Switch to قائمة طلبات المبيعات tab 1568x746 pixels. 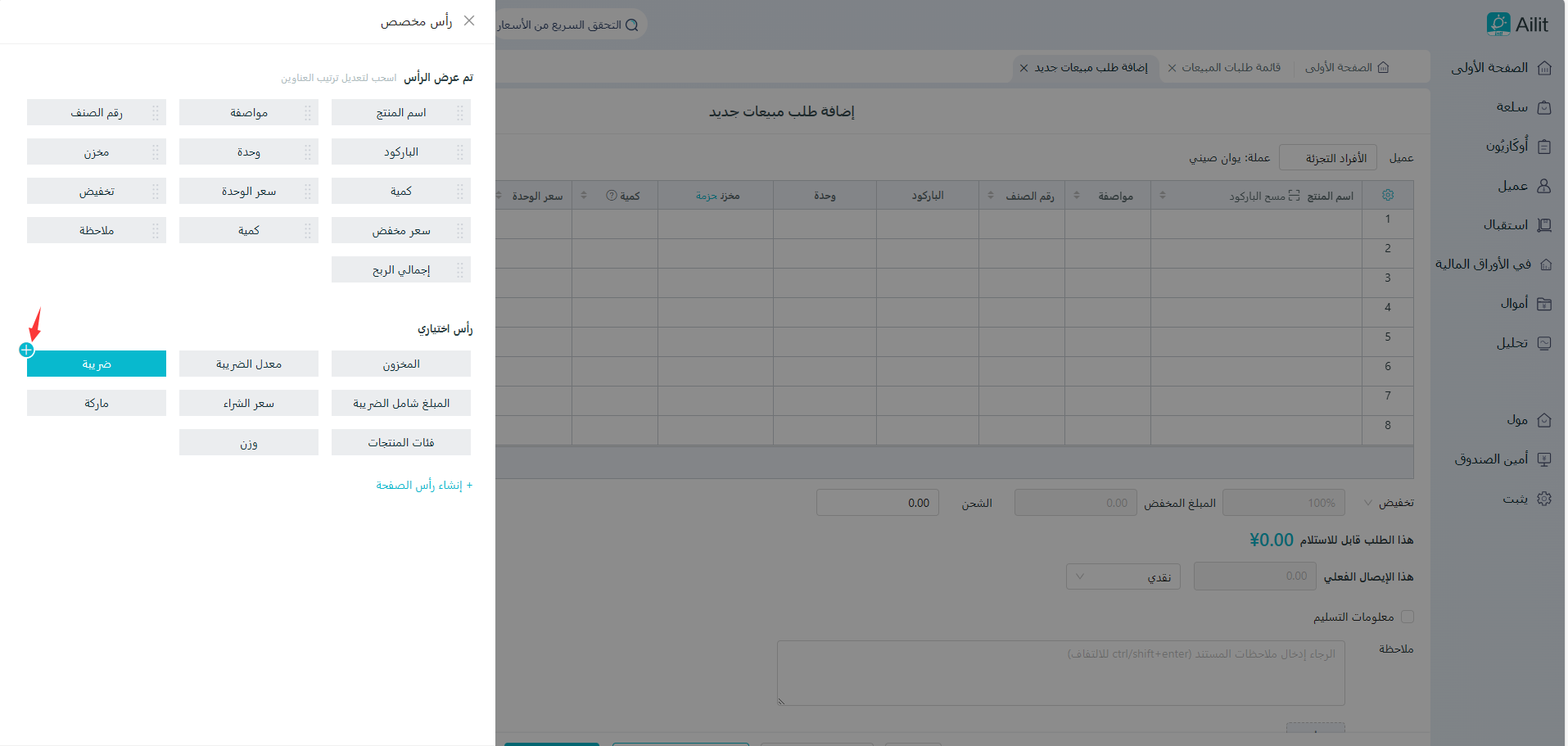pyautogui.click(x=1231, y=68)
